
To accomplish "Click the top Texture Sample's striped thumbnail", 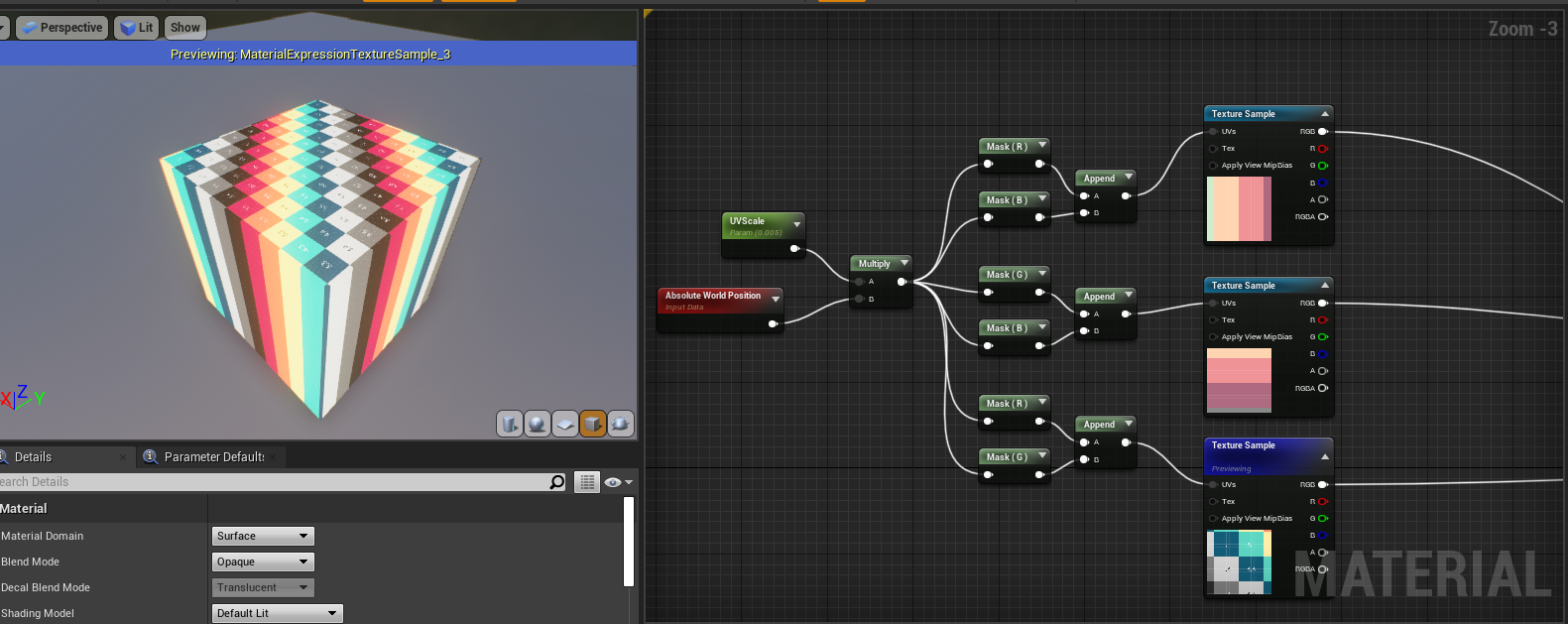I will click(1239, 208).
